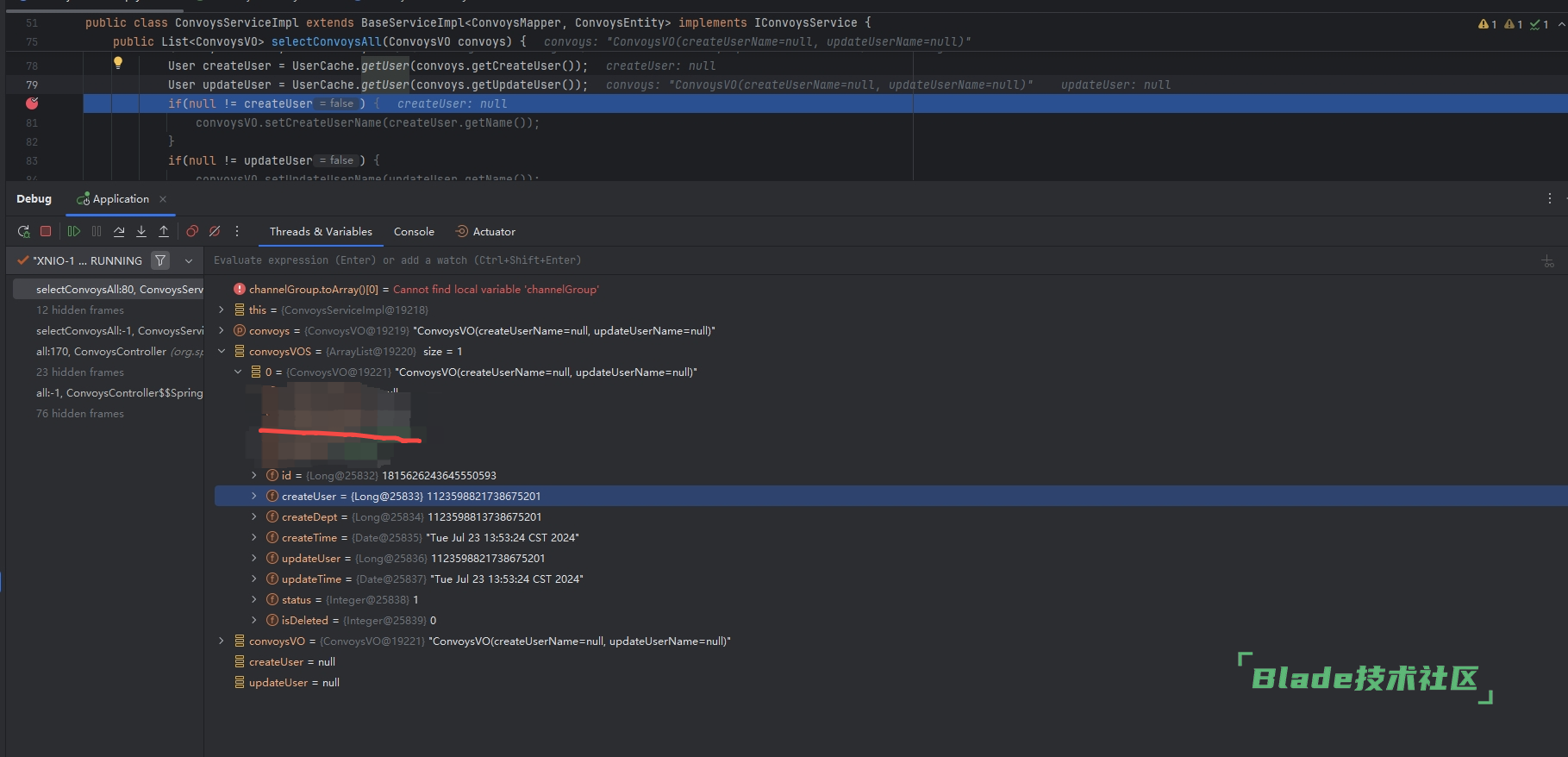Expand the status field node
Image resolution: width=1568 pixels, height=757 pixels.
click(253, 599)
